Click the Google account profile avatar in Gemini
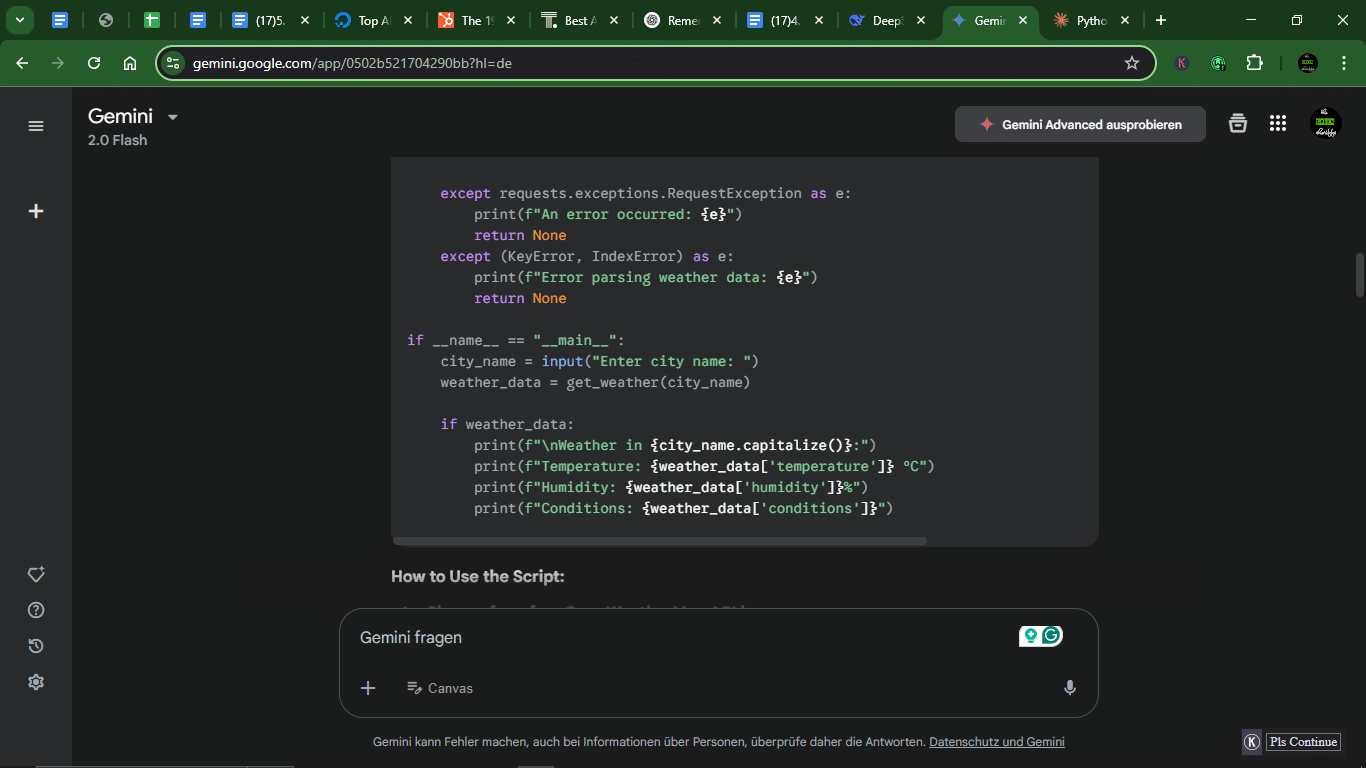 point(1325,123)
